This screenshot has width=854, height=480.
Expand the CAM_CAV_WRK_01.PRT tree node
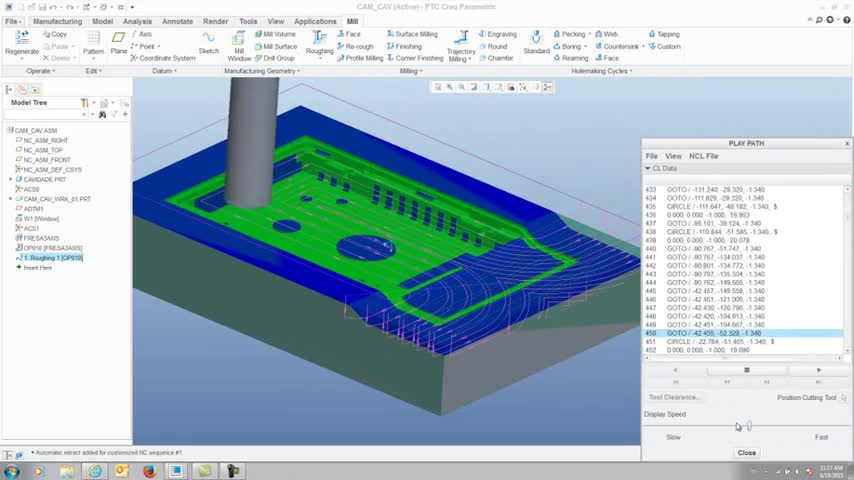[x=11, y=199]
